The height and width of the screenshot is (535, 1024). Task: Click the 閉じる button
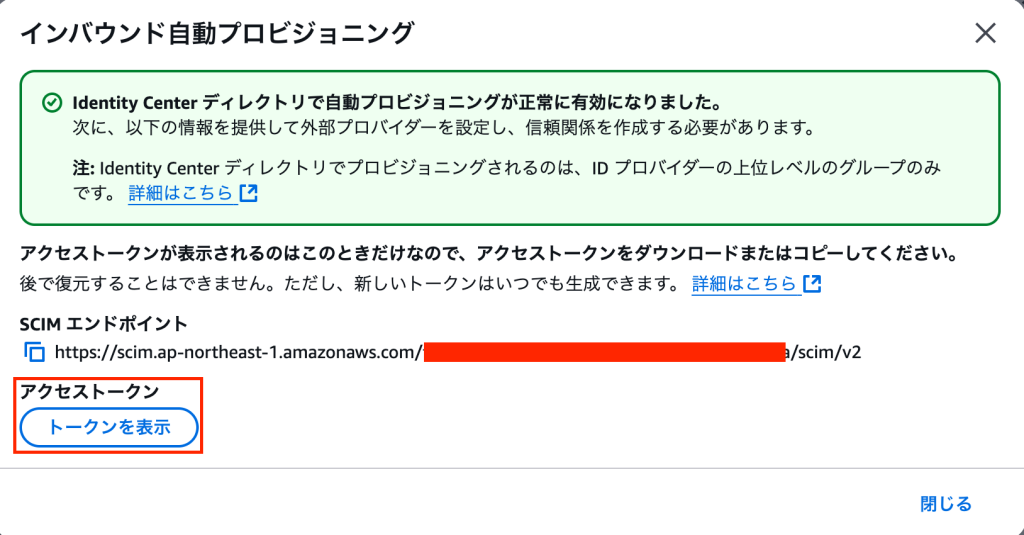(945, 504)
